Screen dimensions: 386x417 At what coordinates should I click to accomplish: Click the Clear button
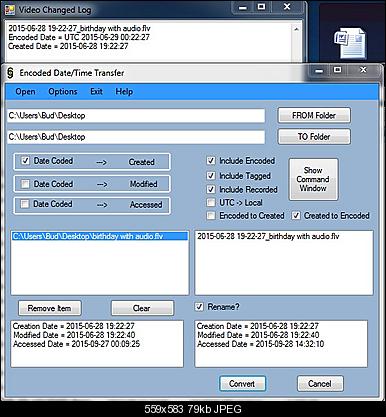142,308
